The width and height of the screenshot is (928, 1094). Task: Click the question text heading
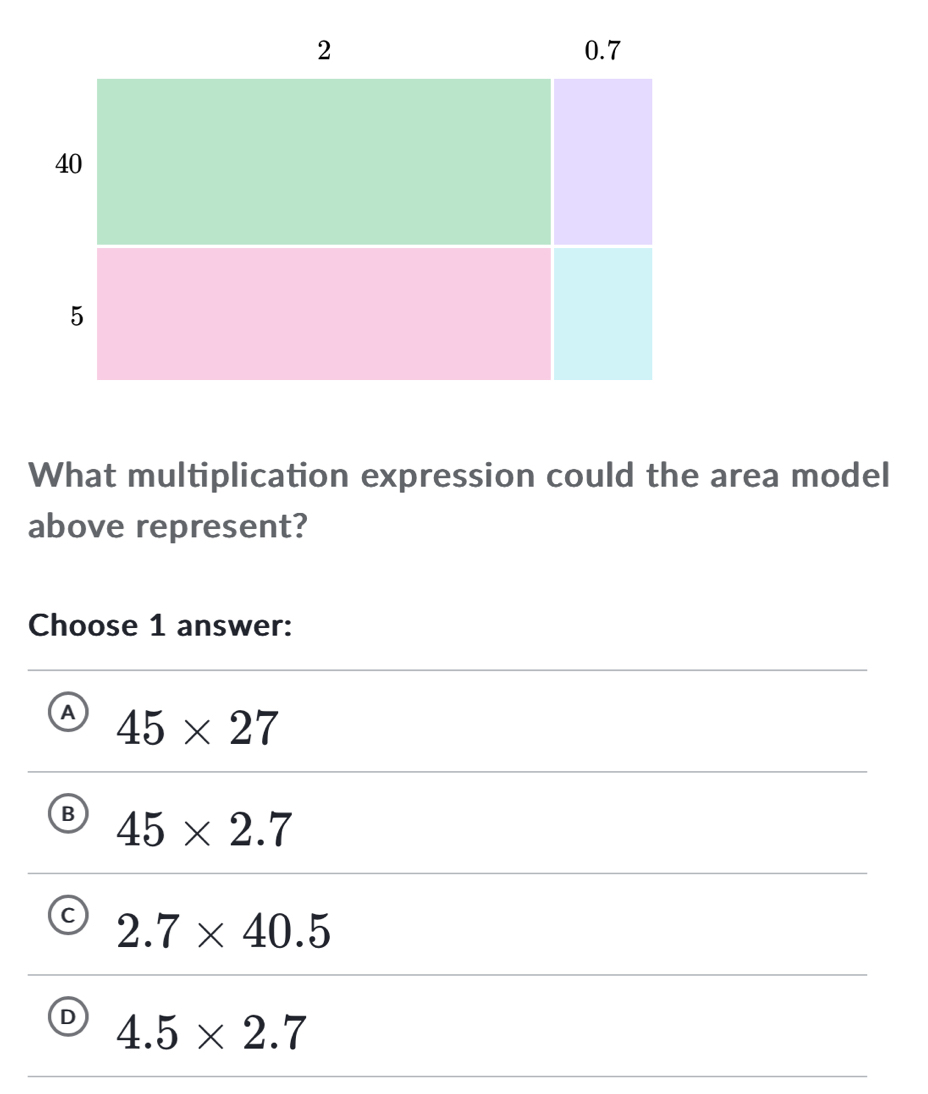458,499
